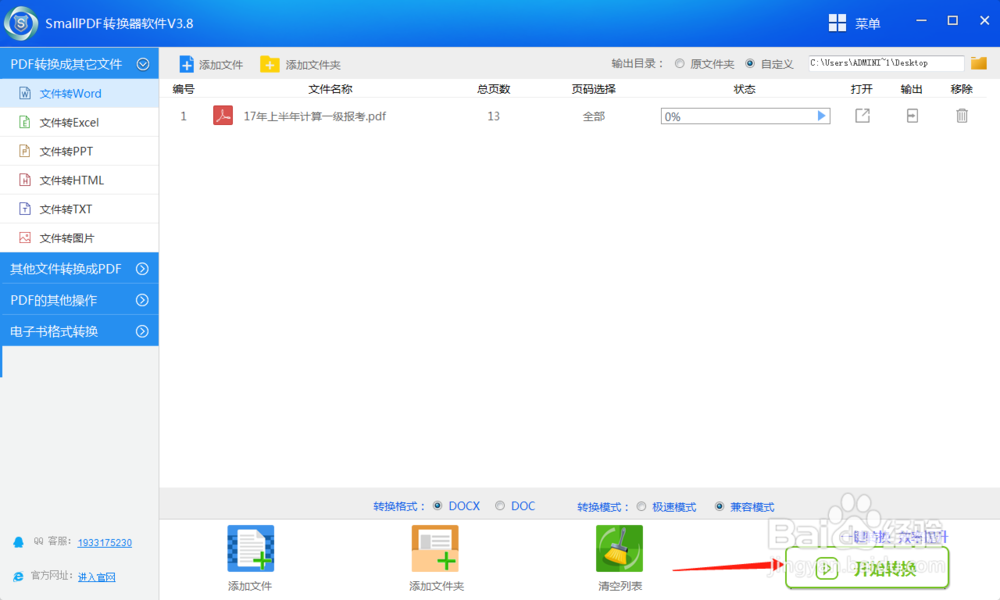Click the 0% conversion progress bar
The height and width of the screenshot is (600, 1000).
click(x=745, y=116)
